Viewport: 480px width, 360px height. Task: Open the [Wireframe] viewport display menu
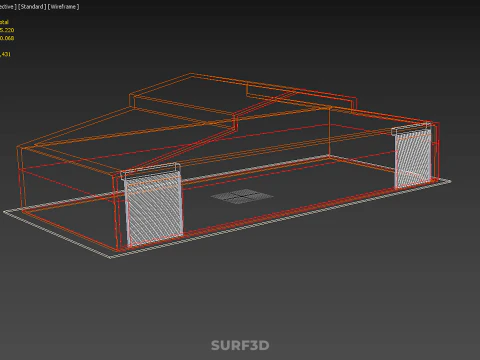(64, 7)
